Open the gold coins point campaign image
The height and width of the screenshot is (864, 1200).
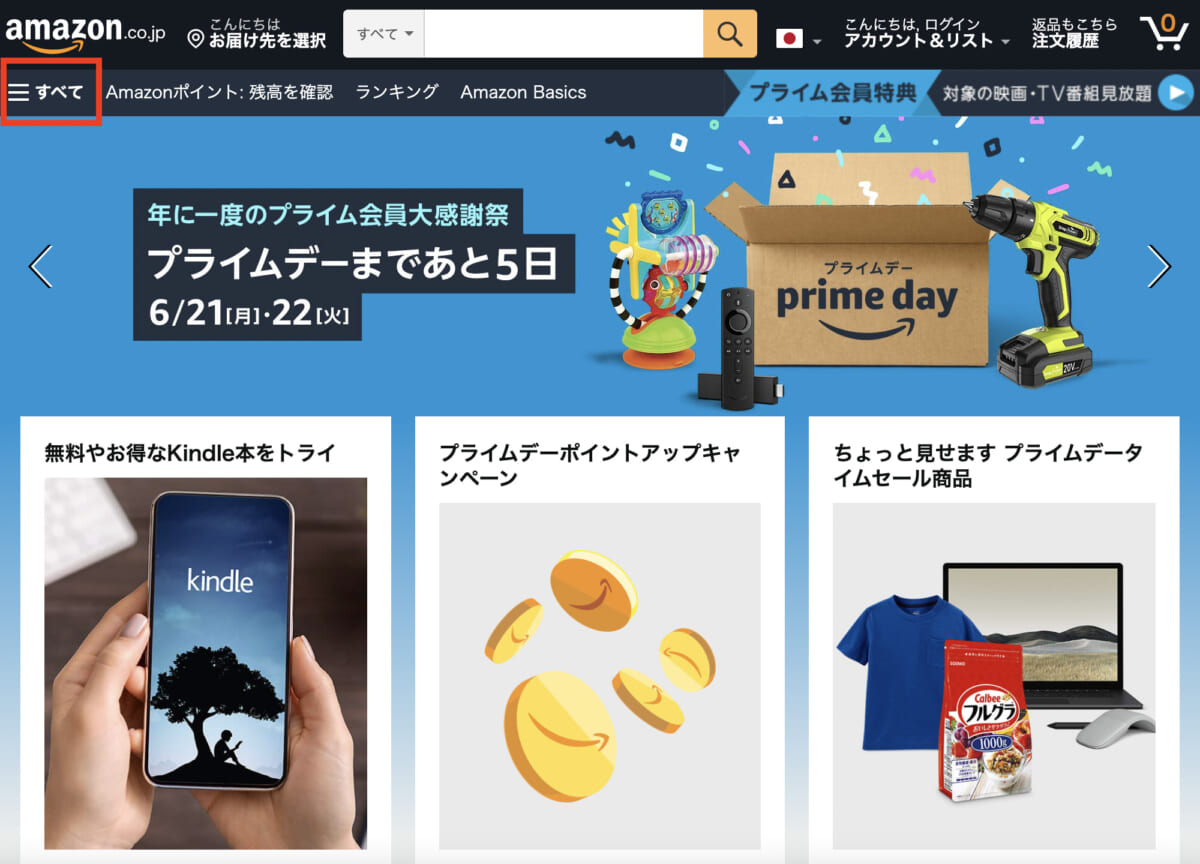(600, 676)
